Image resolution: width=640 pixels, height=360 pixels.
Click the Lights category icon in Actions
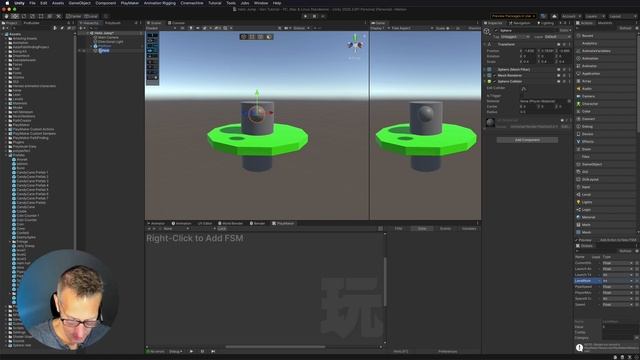tap(578, 202)
